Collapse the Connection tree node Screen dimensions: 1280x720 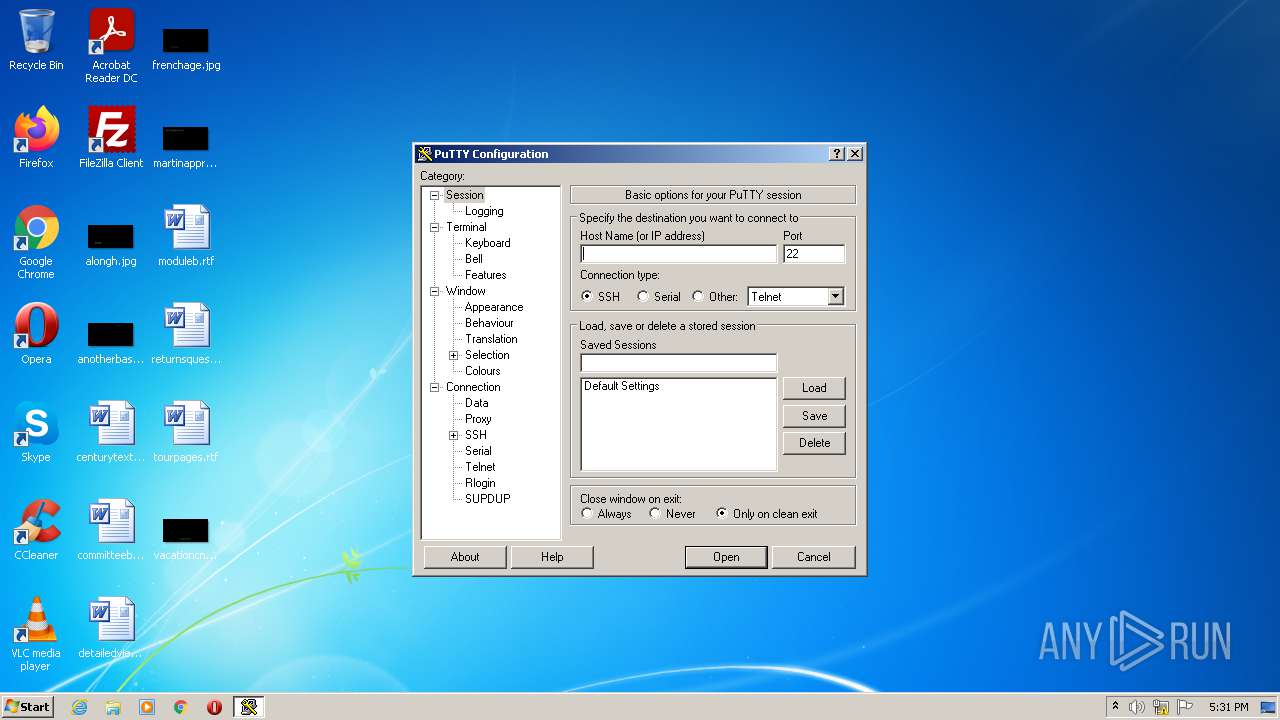435,387
